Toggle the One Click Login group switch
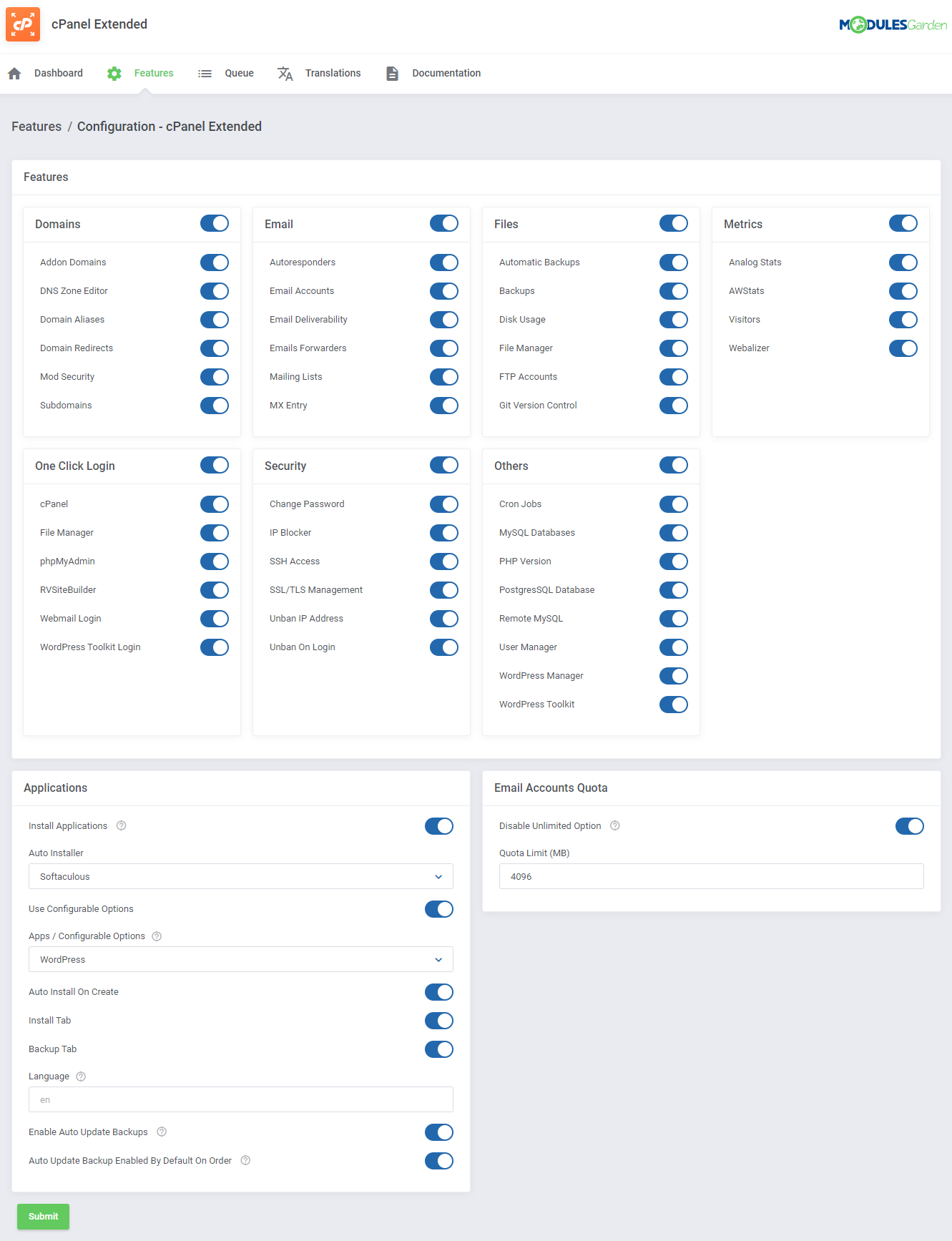 [215, 465]
